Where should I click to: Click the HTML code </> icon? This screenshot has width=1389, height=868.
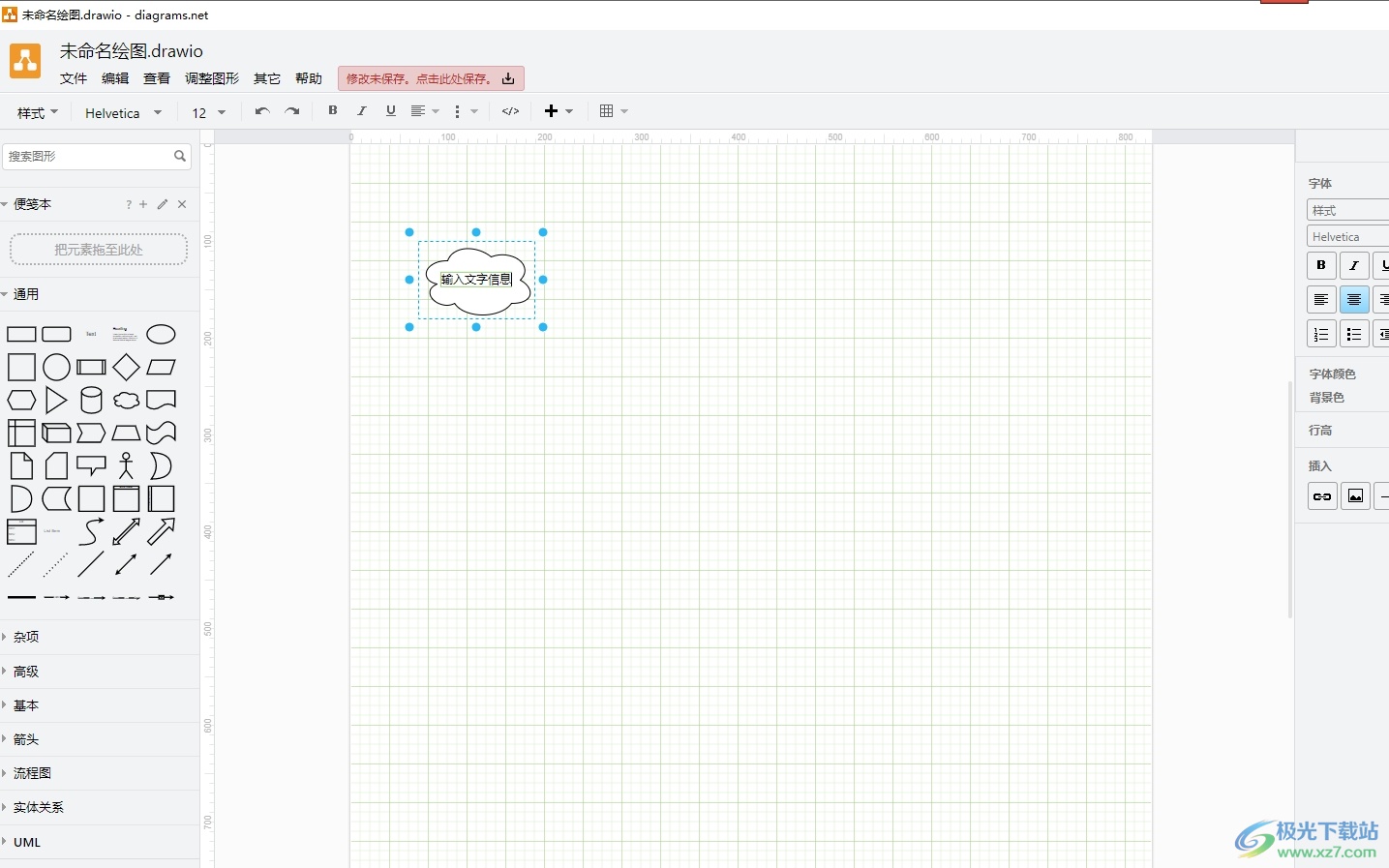point(511,111)
